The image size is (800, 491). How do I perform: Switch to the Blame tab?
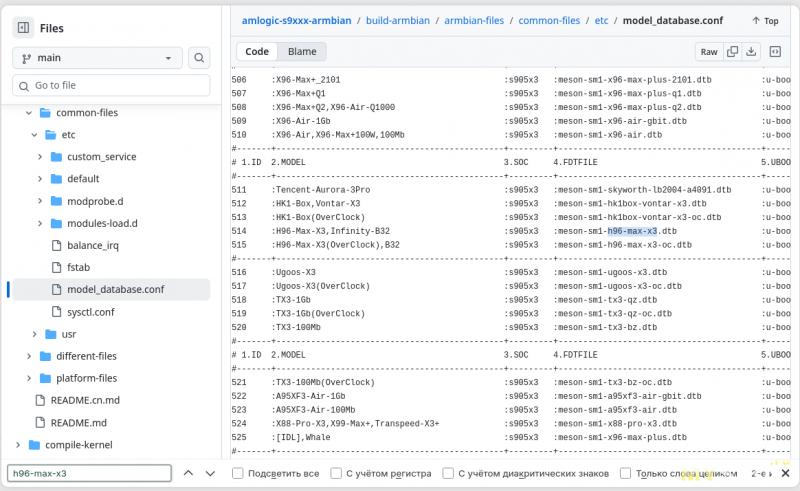point(302,51)
